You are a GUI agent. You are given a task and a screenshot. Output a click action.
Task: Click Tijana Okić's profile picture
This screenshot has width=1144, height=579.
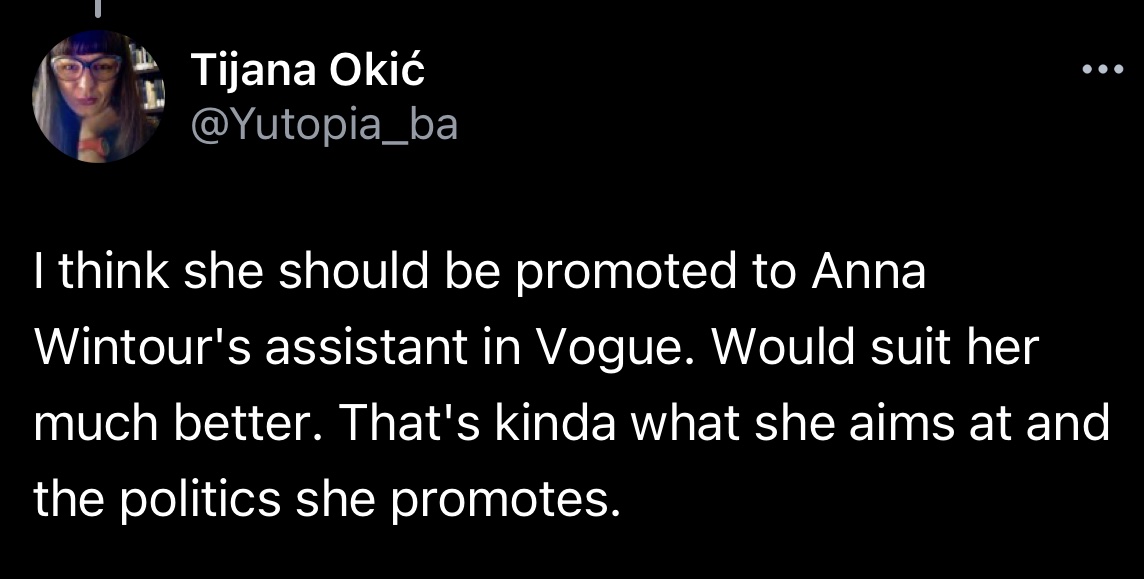pyautogui.click(x=97, y=96)
